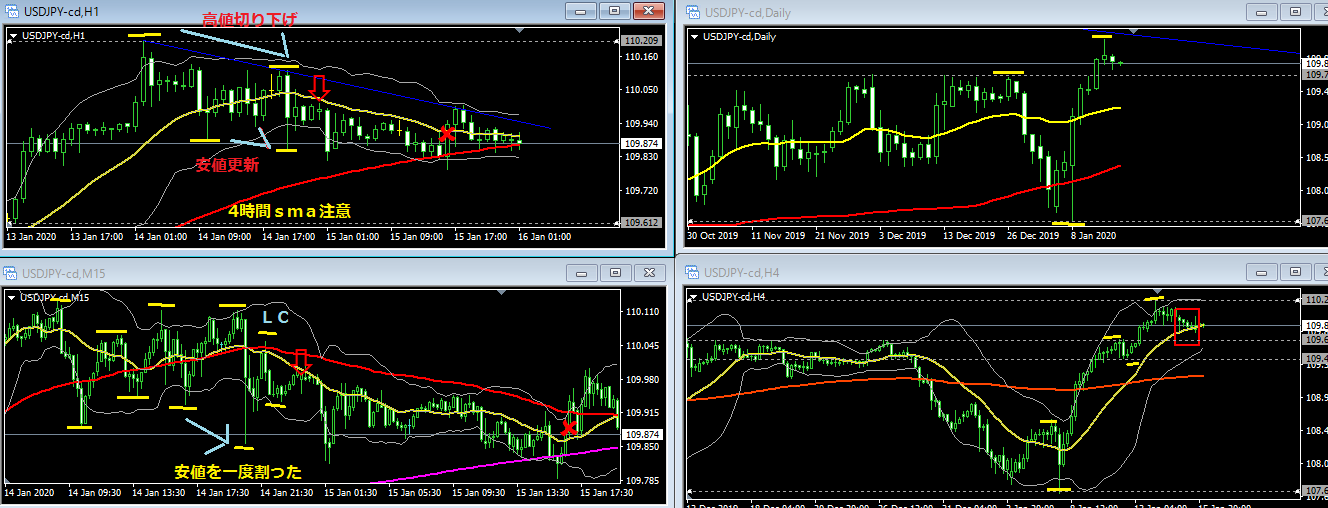Close the USDJPY-cd,M15 chart window
Screen dimensions: 1328x508
648,272
